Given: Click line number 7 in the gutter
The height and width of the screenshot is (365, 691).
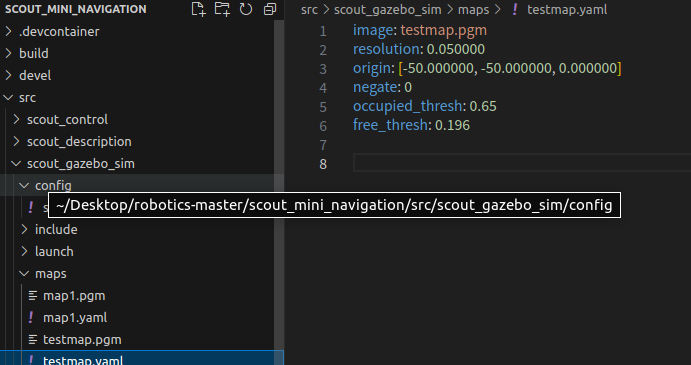Looking at the screenshot, I should 323,145.
